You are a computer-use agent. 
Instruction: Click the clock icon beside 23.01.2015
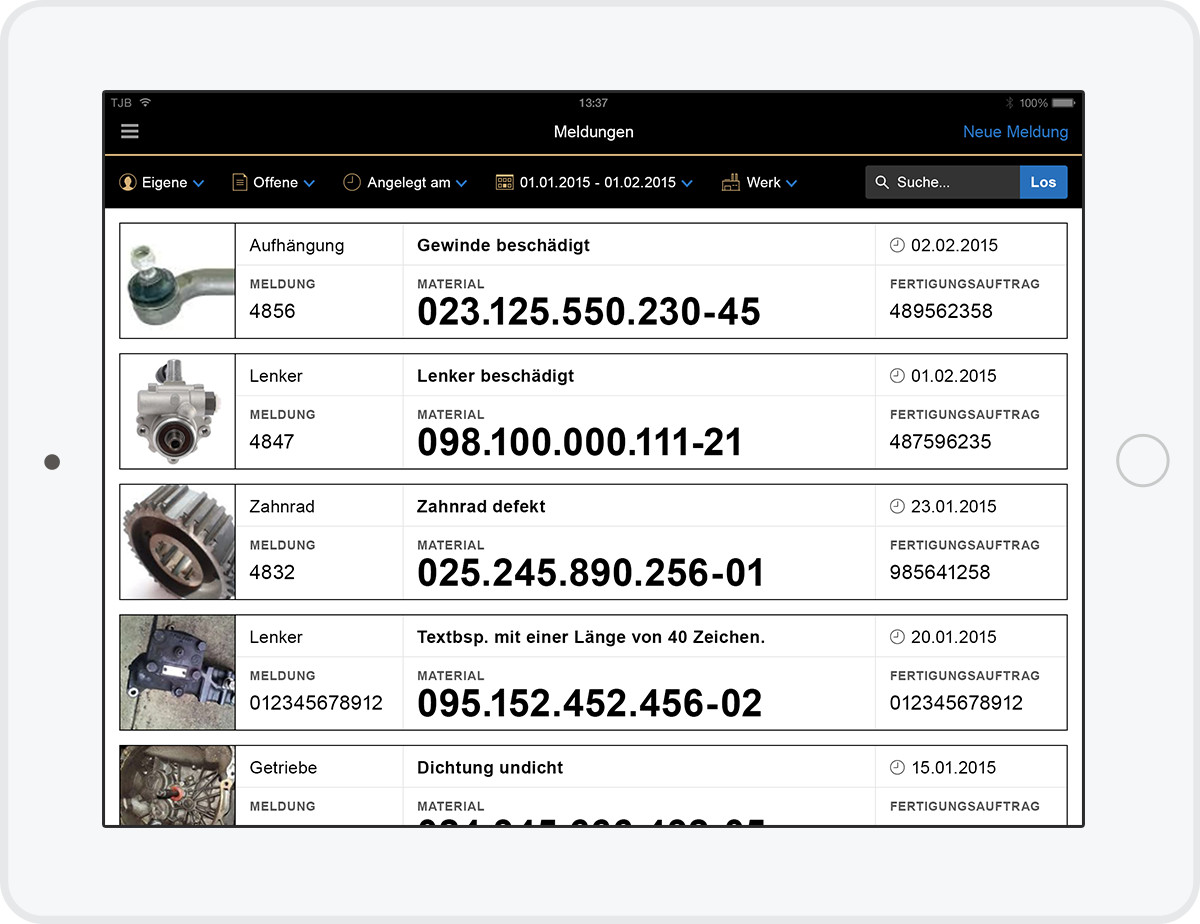tap(899, 506)
